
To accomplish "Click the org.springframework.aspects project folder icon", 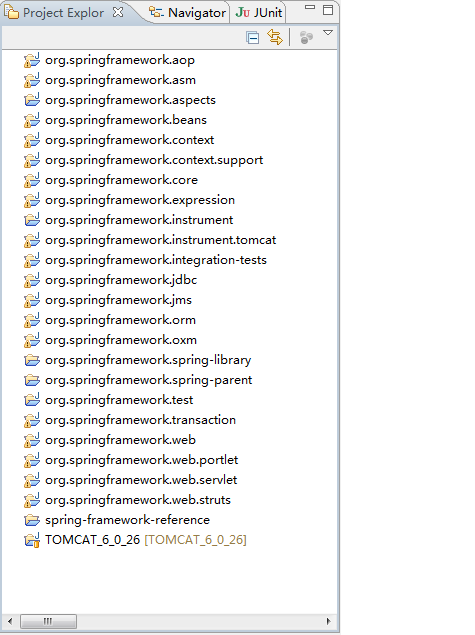I will tap(32, 100).
